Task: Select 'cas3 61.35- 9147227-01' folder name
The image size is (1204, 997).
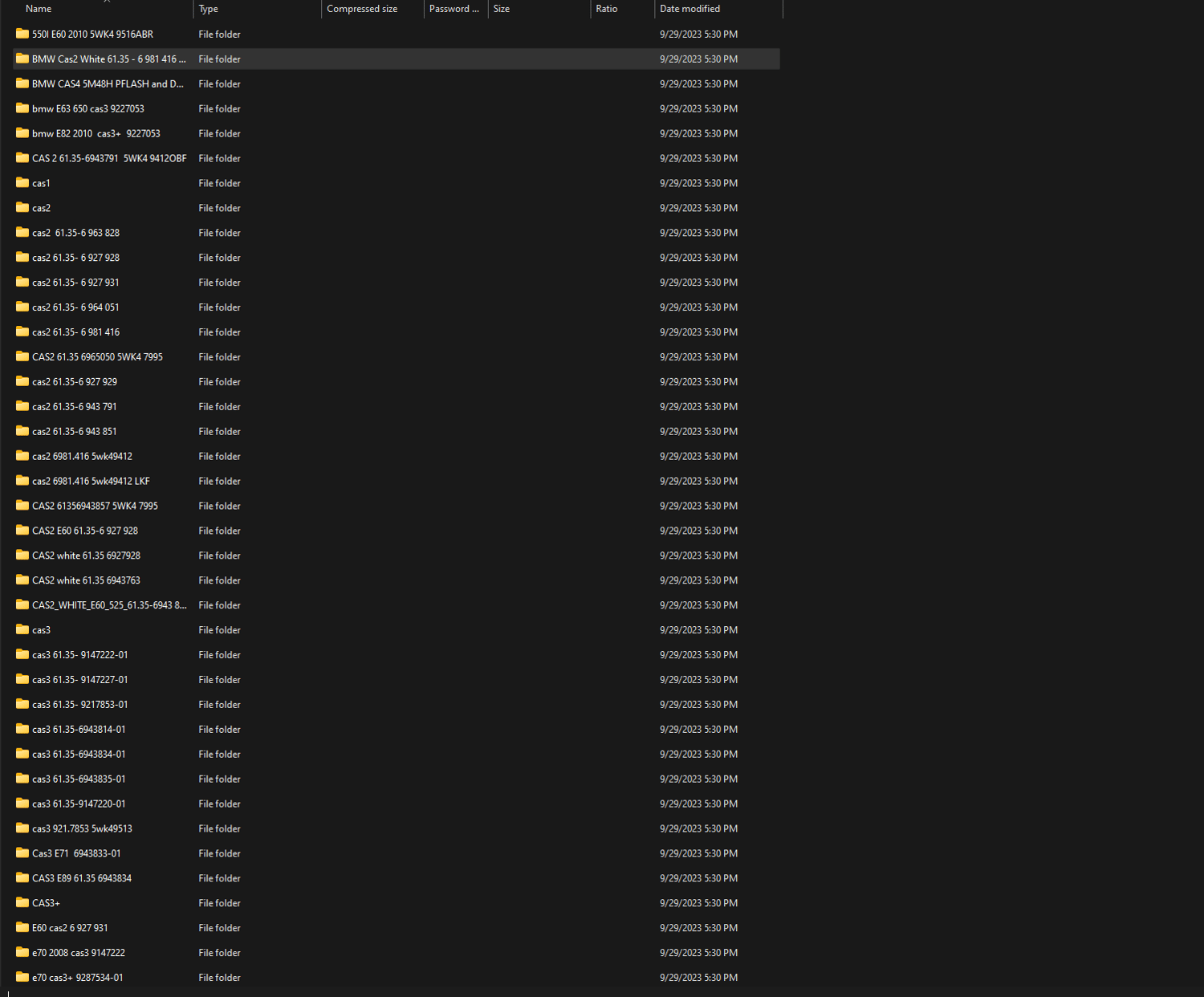Action: pyautogui.click(x=79, y=680)
